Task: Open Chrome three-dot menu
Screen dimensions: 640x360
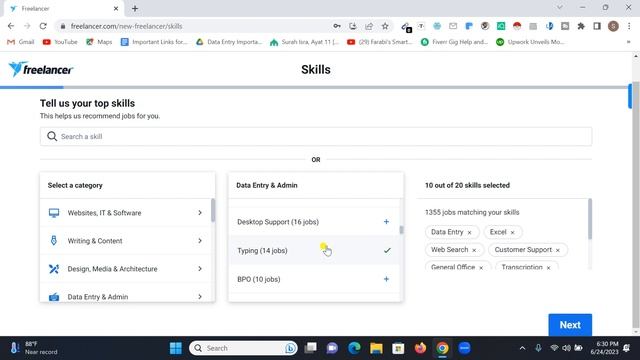Action: click(x=629, y=26)
